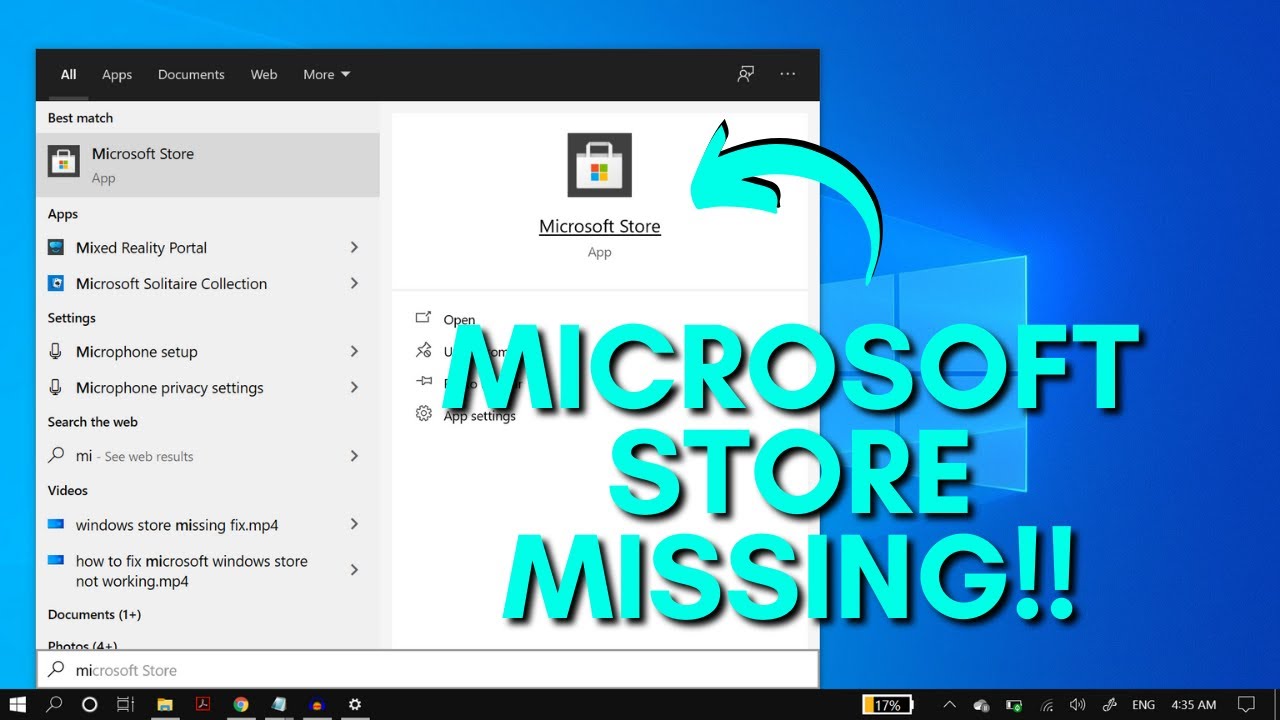Image resolution: width=1280 pixels, height=720 pixels.
Task: Click the 'Settings' section heading
Action: pyautogui.click(x=71, y=318)
